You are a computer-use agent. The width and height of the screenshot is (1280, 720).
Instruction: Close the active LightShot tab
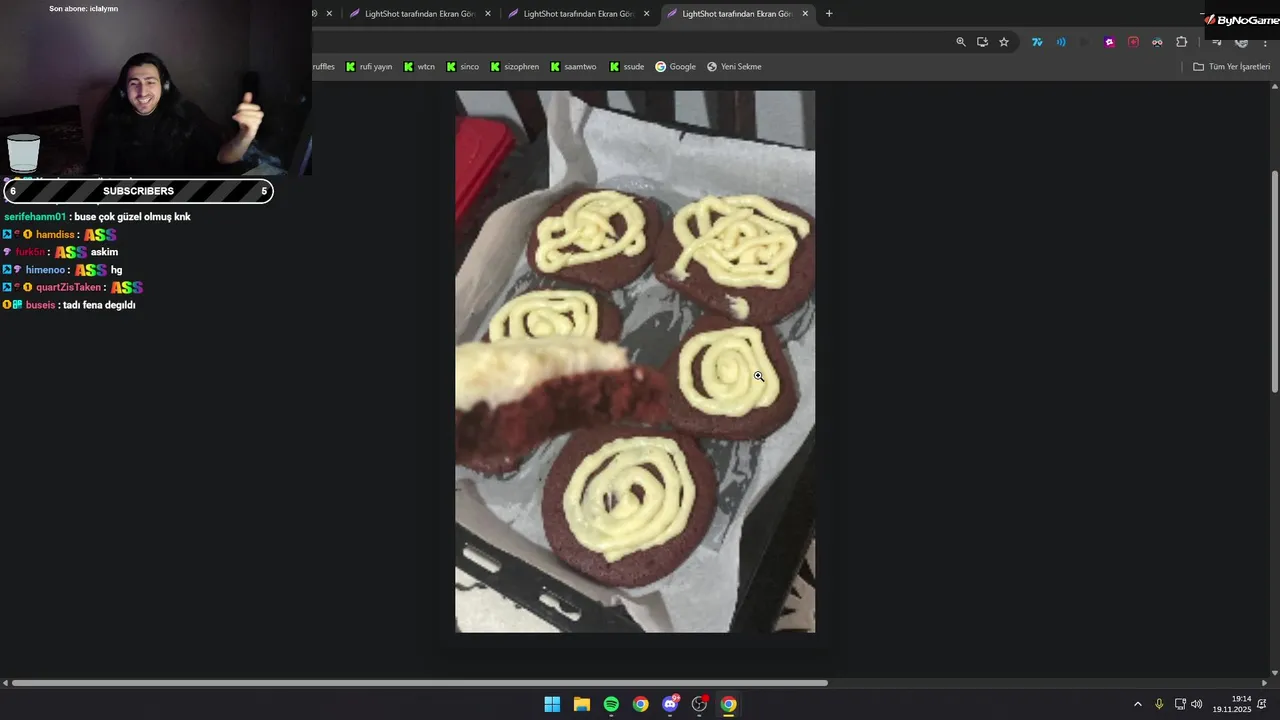click(x=805, y=14)
